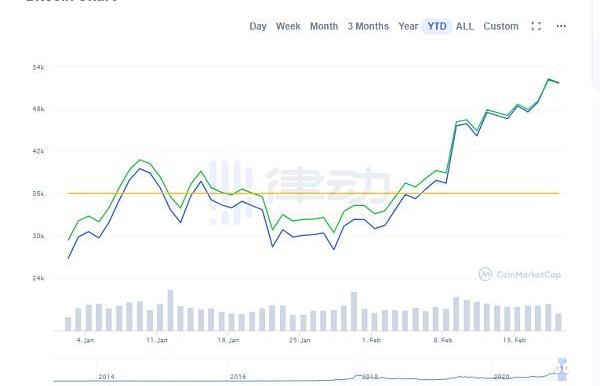This screenshot has height=386, width=600.
Task: Click the range navigator handle at right
Action: click(562, 369)
